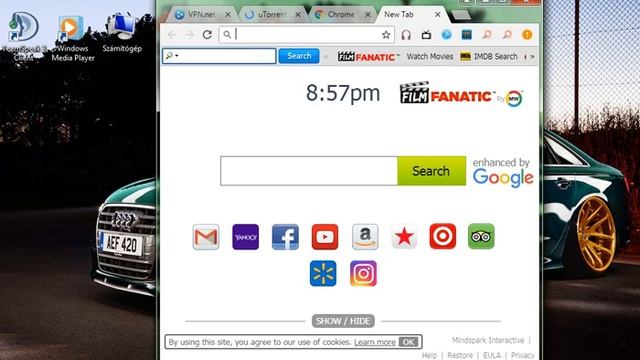This screenshot has height=360, width=640.
Task: Click the headphones extension icon
Action: 406,35
